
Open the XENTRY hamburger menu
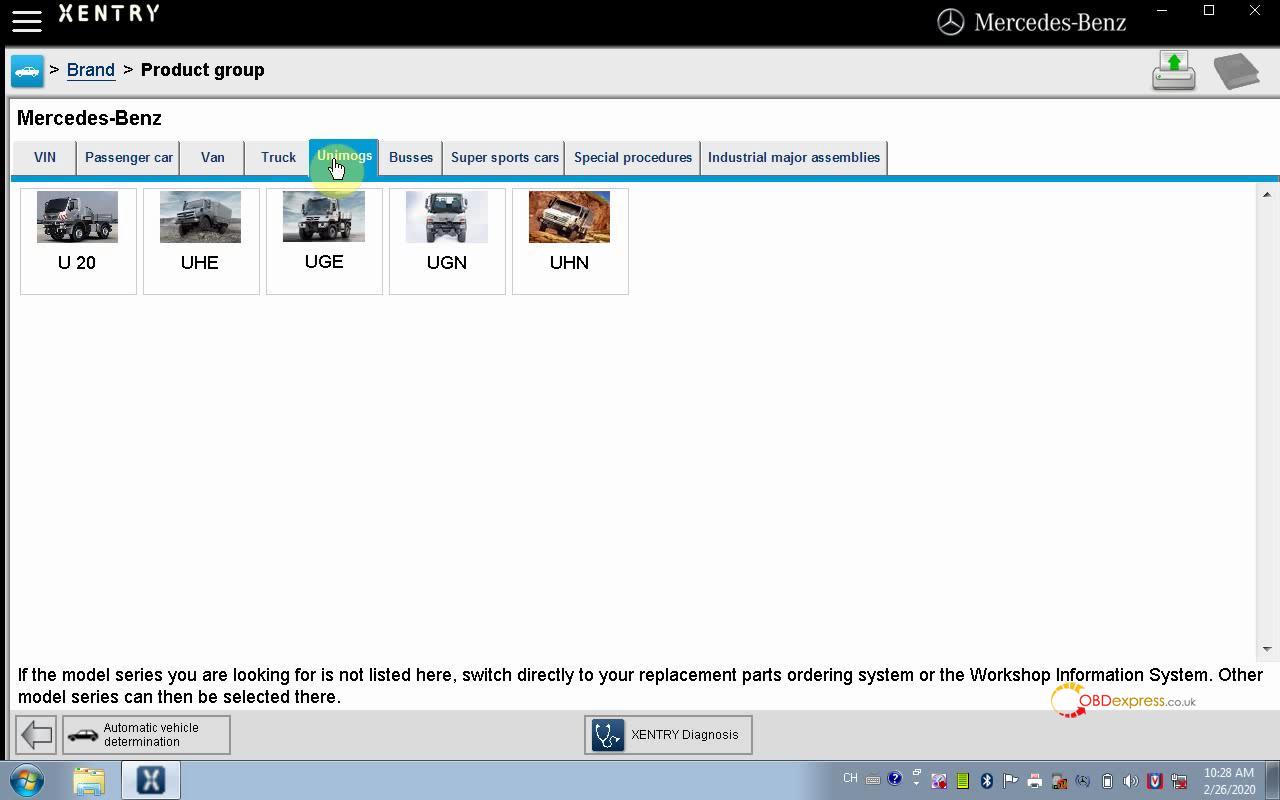point(27,20)
